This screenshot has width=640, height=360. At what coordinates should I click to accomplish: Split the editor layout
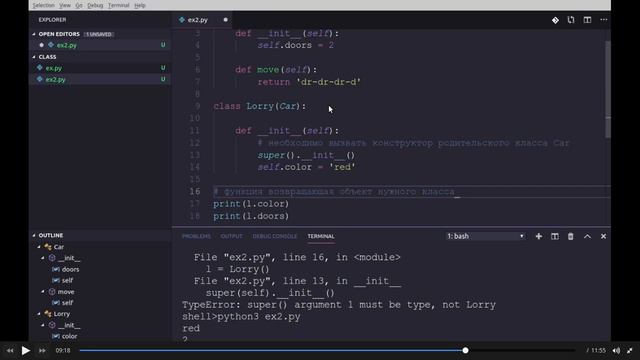point(587,20)
